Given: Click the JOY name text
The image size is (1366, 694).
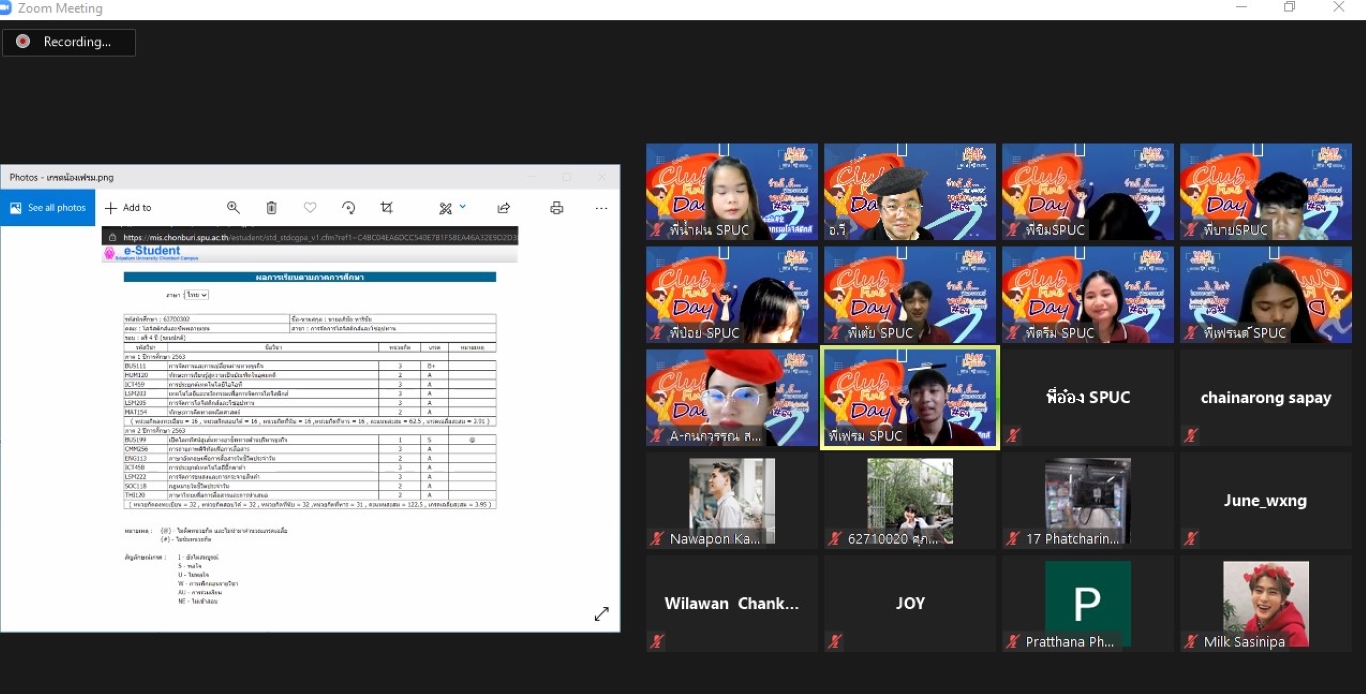Looking at the screenshot, I should click(x=910, y=603).
